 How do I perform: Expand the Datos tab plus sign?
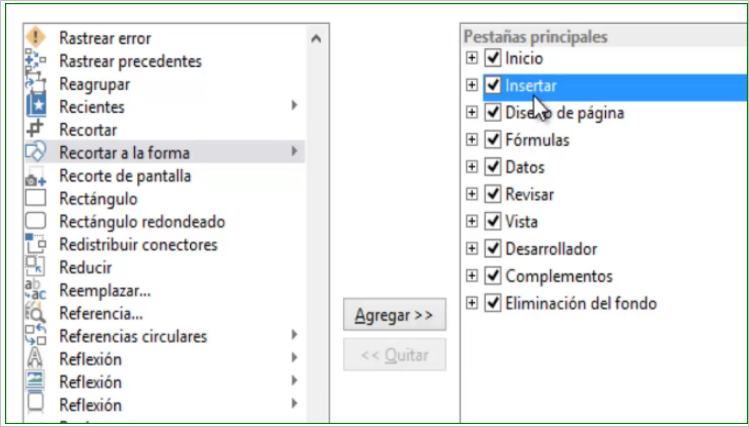[471, 167]
